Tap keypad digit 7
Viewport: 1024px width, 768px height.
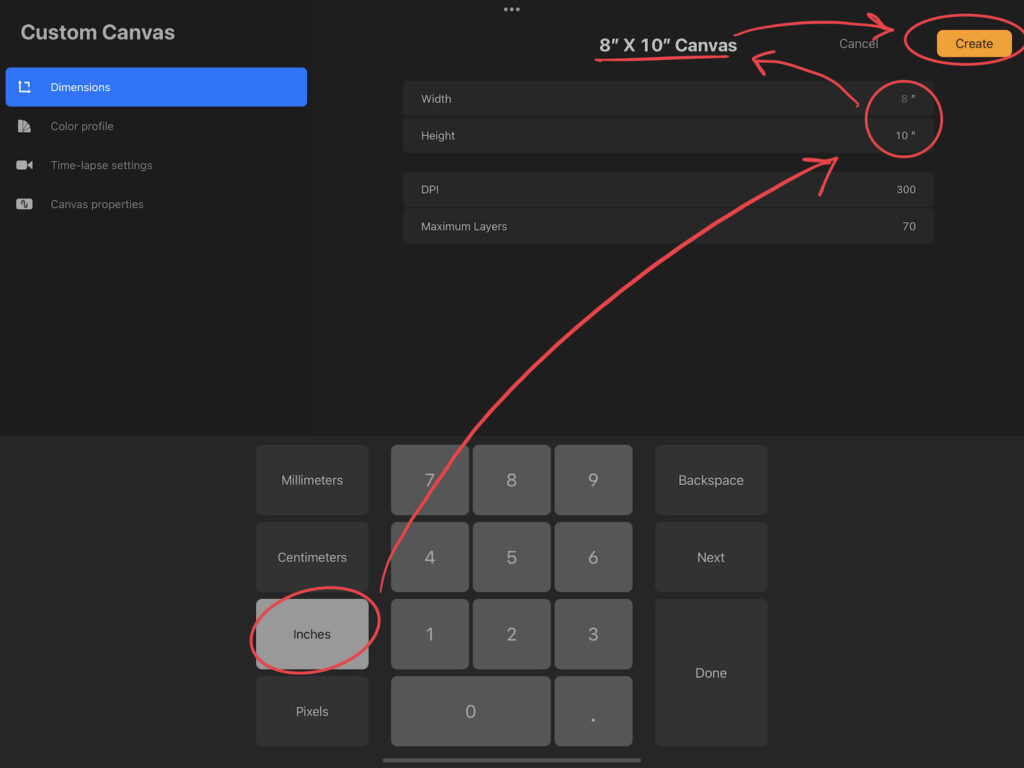coord(430,480)
